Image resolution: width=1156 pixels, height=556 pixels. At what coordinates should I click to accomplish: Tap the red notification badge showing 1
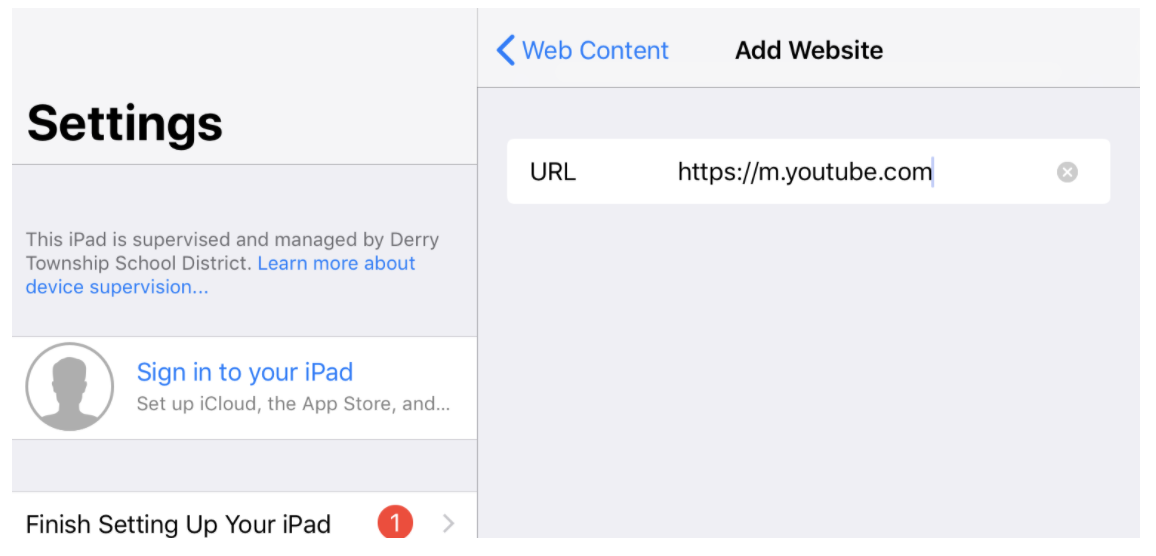(x=395, y=522)
